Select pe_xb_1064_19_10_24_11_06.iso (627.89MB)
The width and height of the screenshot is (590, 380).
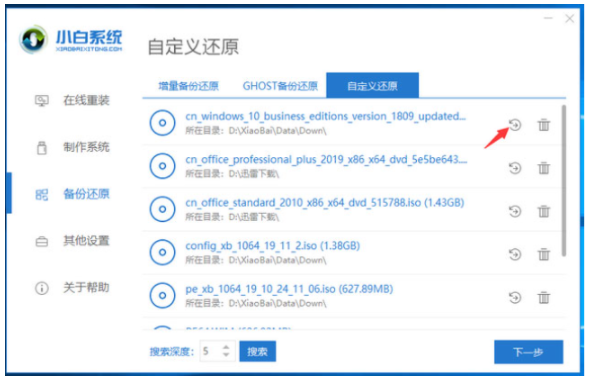pyautogui.click(x=289, y=289)
